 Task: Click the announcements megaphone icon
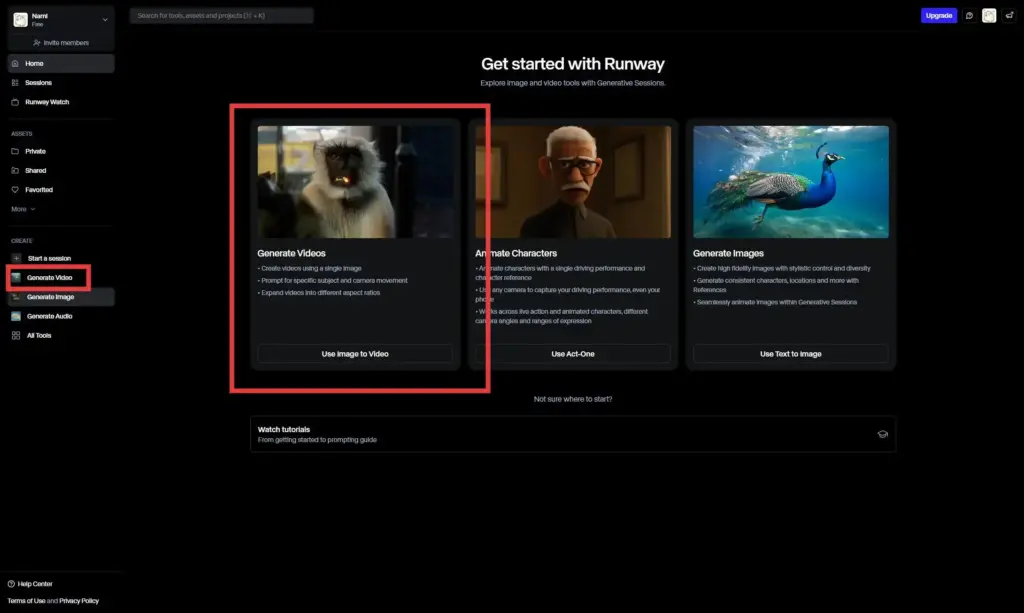click(1009, 16)
